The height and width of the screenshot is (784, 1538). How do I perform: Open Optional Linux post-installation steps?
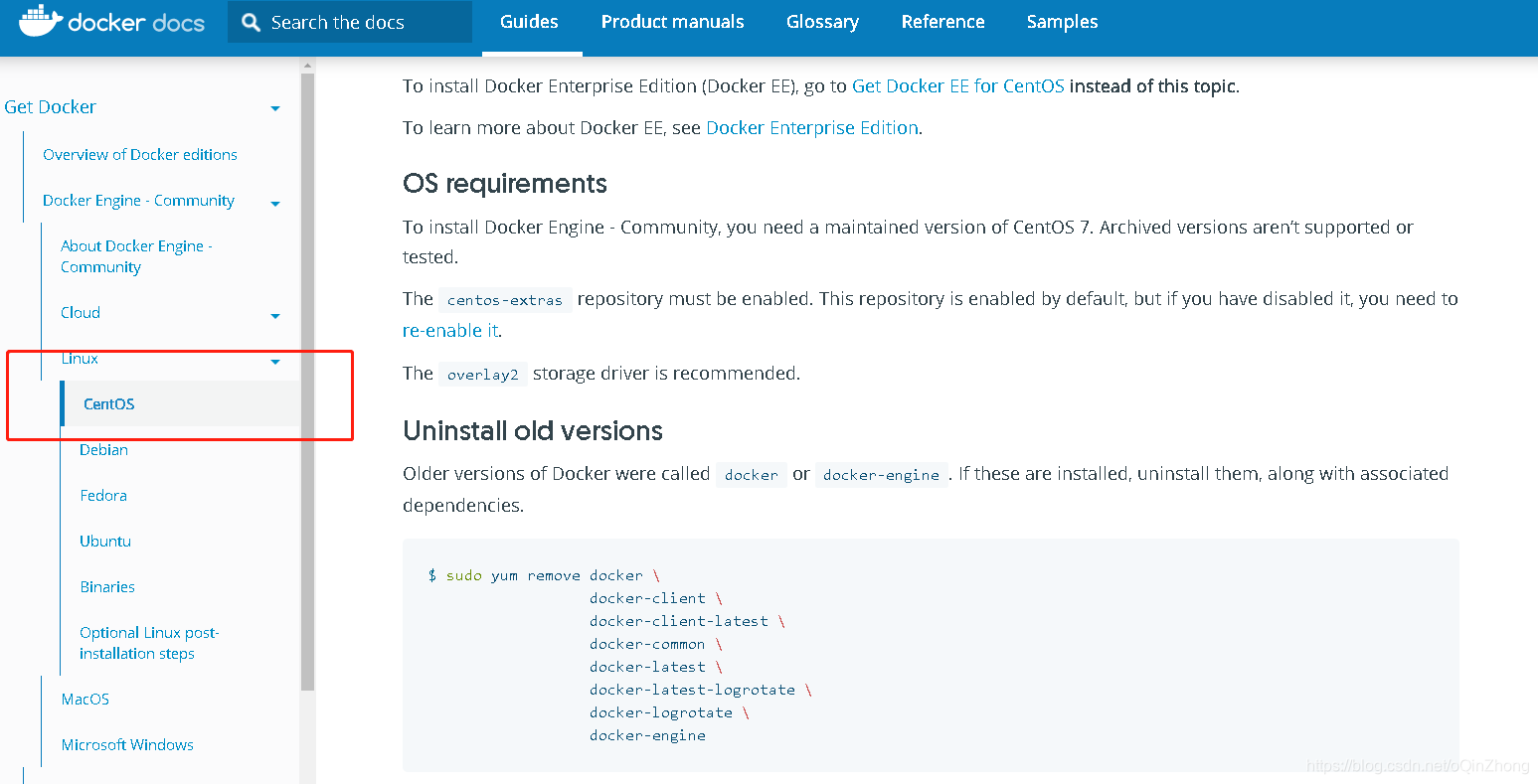149,643
